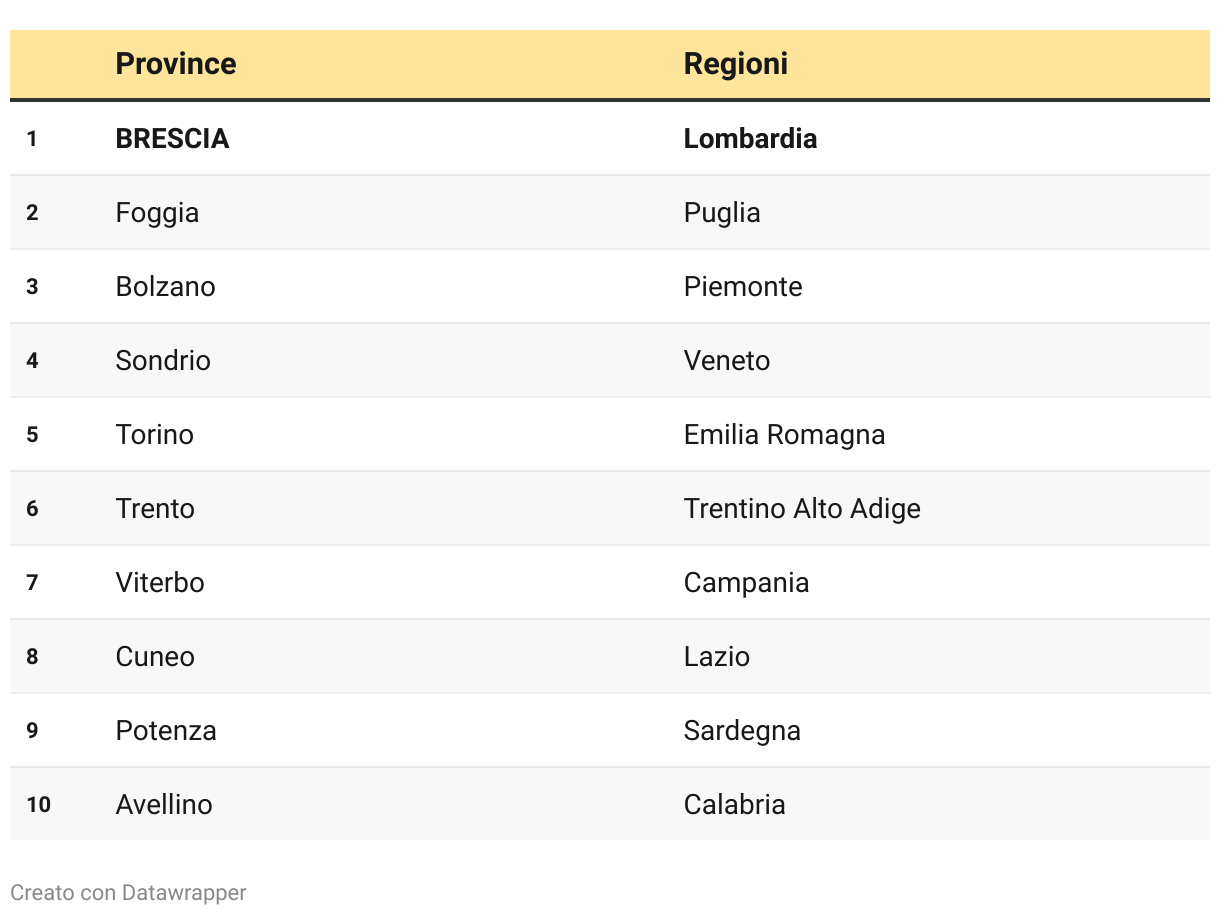Click the rank number 10 cell
This screenshot has height=916, width=1220.
click(x=38, y=804)
